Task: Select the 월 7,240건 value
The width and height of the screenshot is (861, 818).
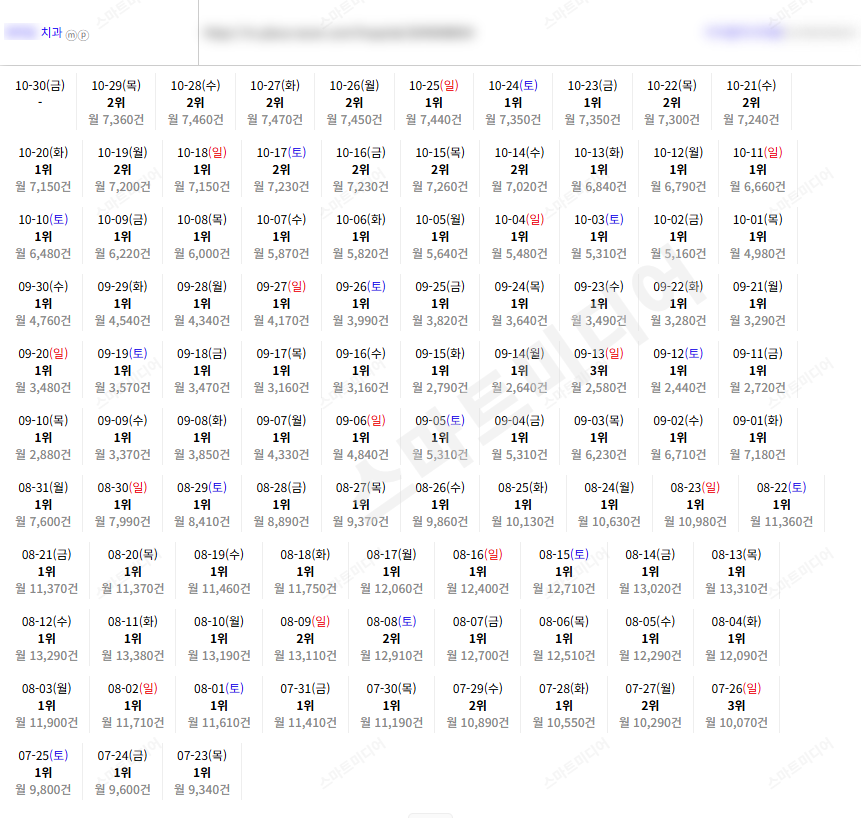Action: point(751,120)
